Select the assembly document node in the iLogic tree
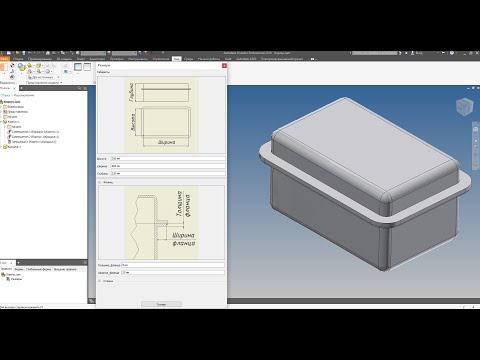This screenshot has width=480, height=360. coord(11,274)
